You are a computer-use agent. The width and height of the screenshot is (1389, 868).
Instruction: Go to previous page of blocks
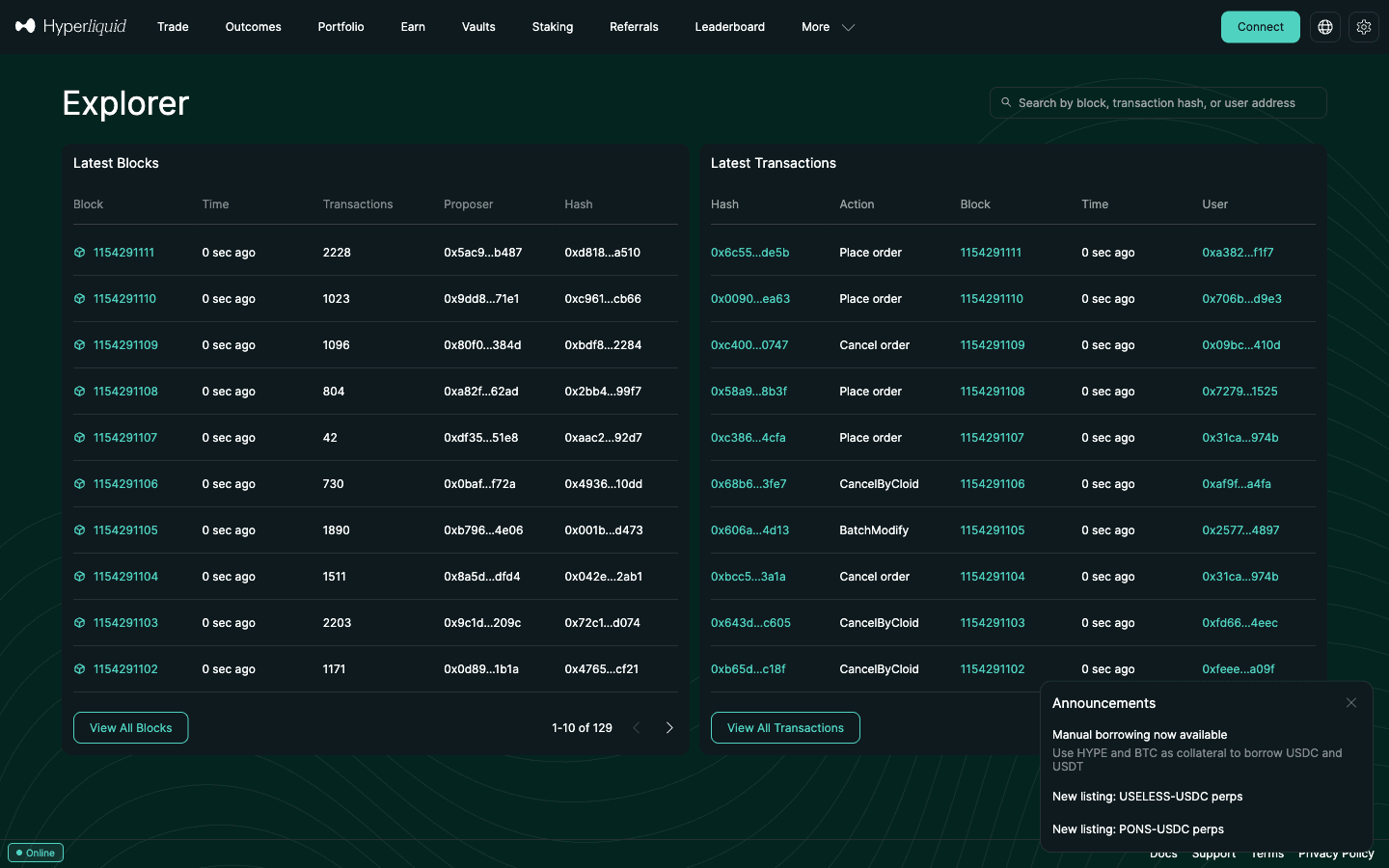pyautogui.click(x=636, y=728)
